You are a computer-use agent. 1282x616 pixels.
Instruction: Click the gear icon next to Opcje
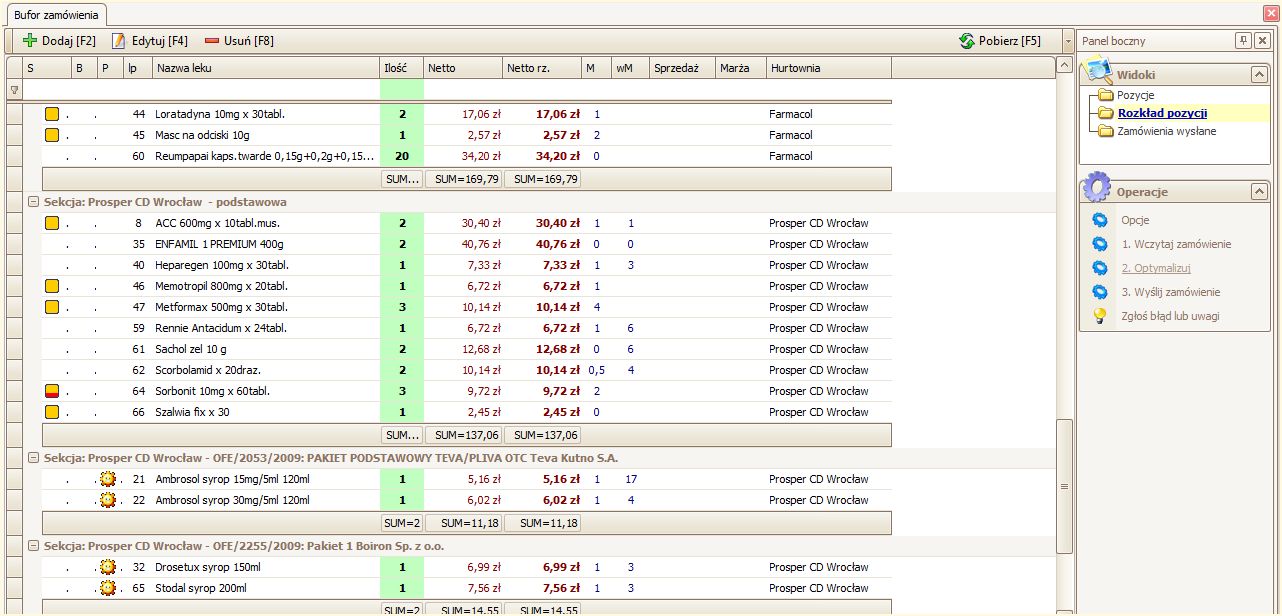(x=1100, y=220)
